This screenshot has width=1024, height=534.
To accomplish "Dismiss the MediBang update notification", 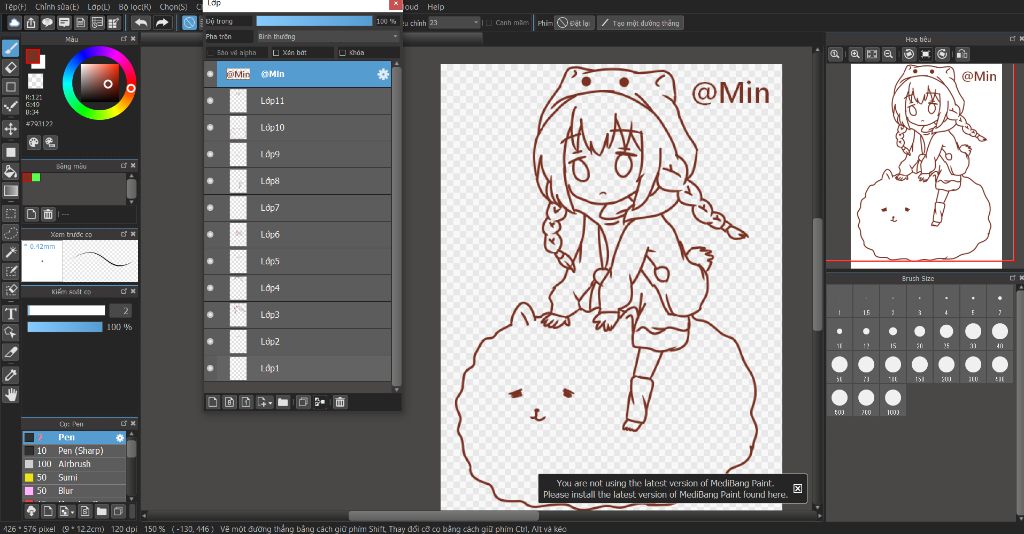I will (797, 488).
